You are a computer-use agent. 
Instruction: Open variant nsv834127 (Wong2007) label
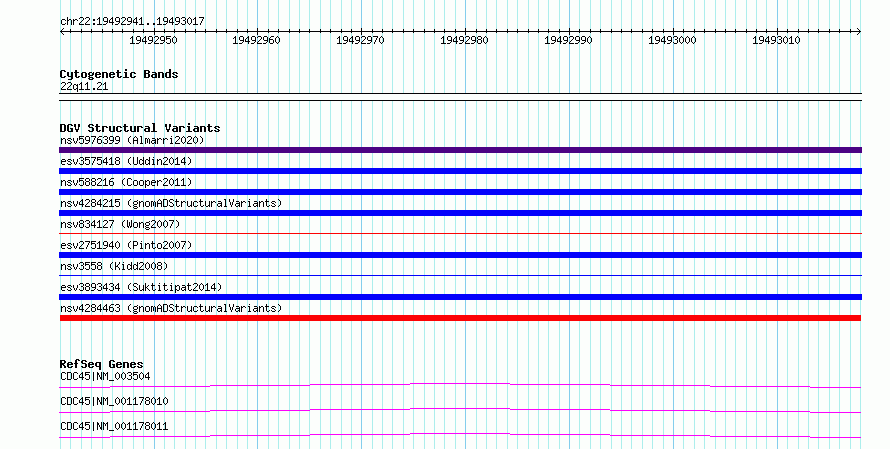[x=120, y=224]
